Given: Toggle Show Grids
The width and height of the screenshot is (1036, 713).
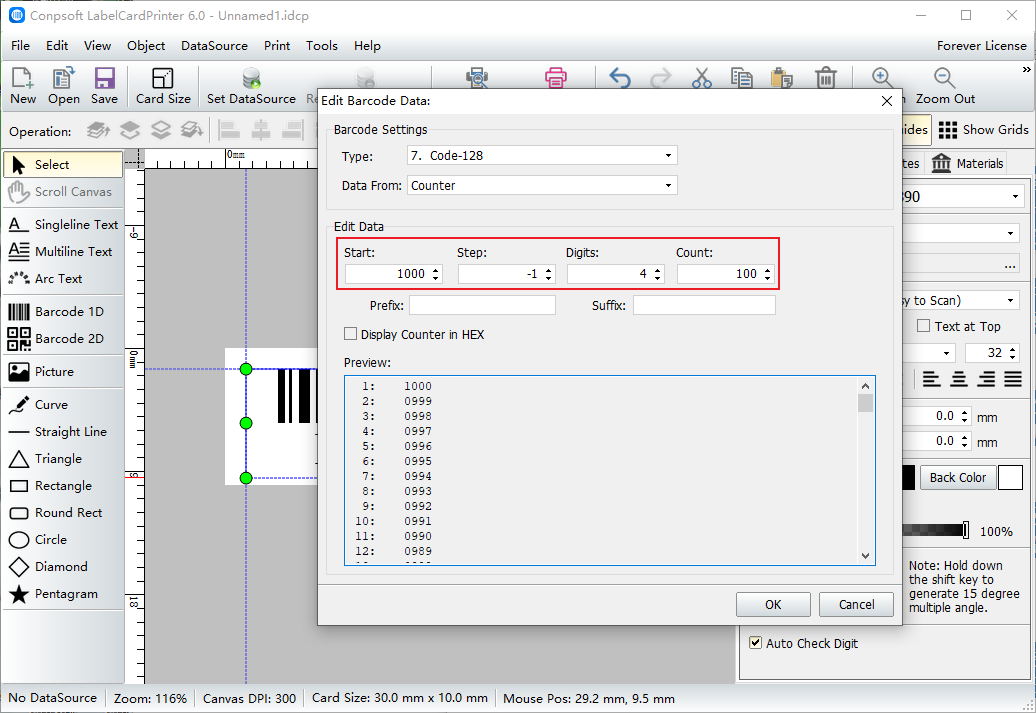Looking at the screenshot, I should (983, 130).
